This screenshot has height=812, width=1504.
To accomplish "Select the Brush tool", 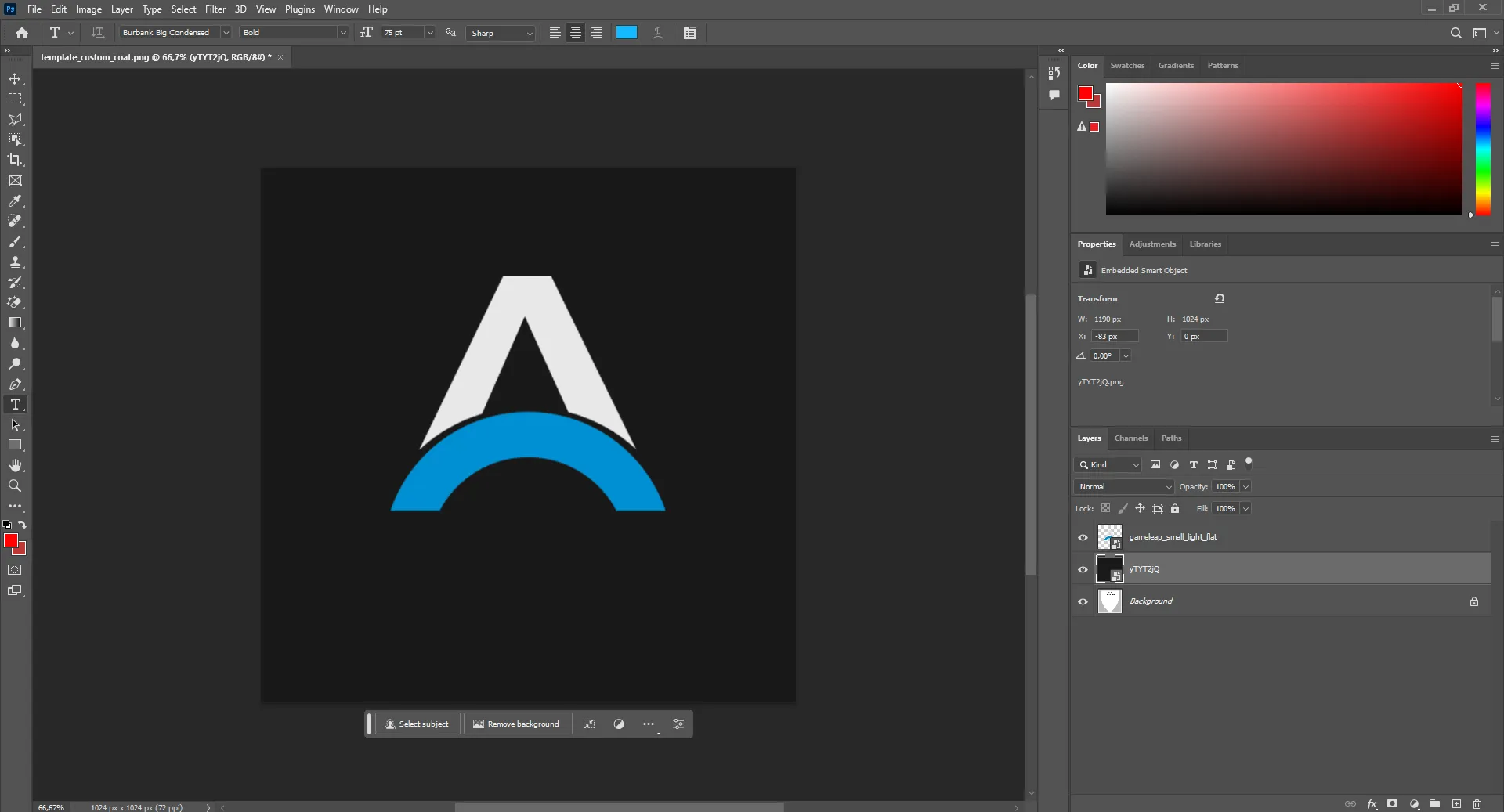I will point(15,242).
